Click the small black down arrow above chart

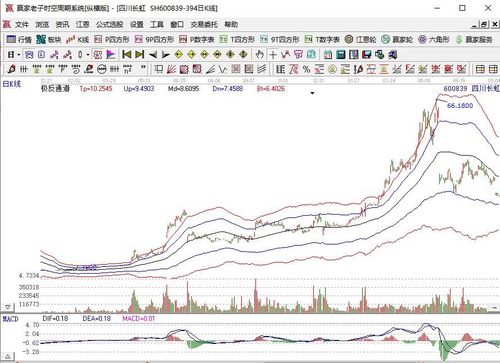click(312, 93)
